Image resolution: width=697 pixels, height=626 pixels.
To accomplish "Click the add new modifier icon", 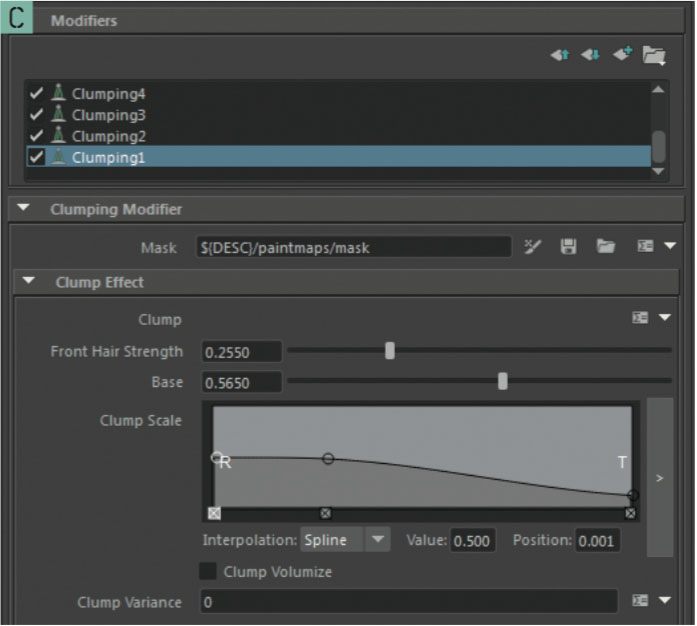I will [622, 53].
